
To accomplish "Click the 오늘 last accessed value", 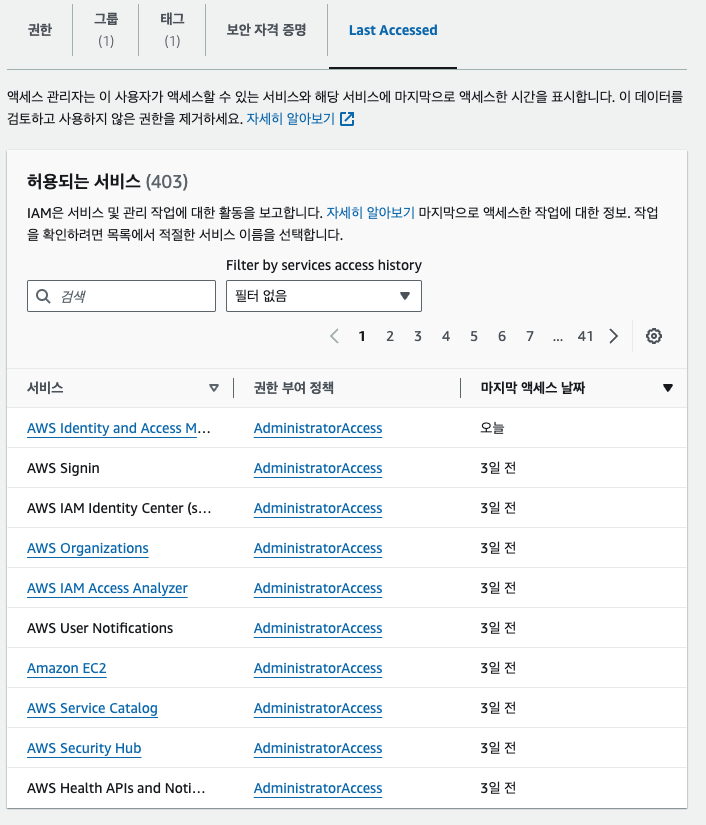I will point(492,428).
